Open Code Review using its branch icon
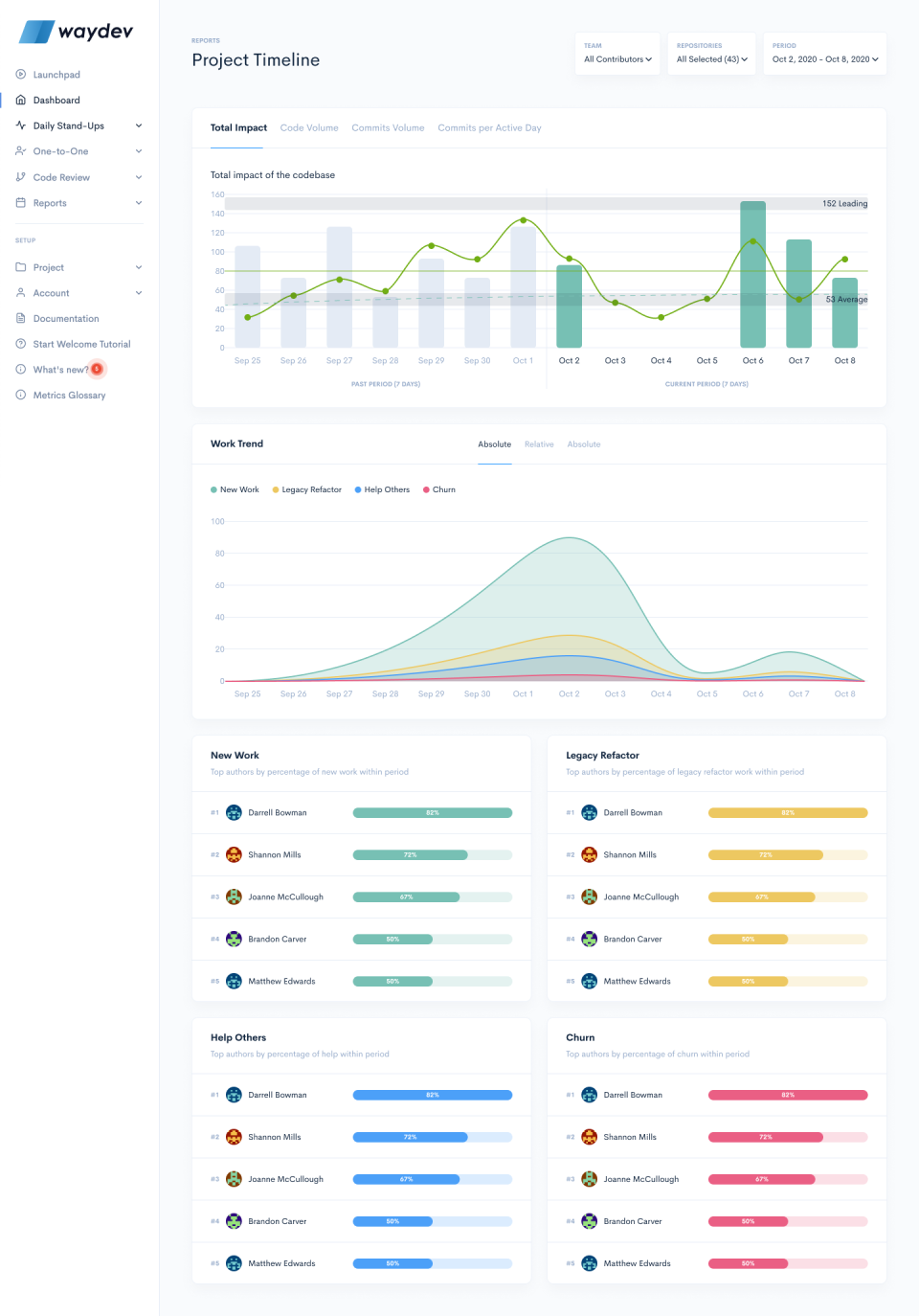This screenshot has height=1316, width=919. tap(20, 176)
